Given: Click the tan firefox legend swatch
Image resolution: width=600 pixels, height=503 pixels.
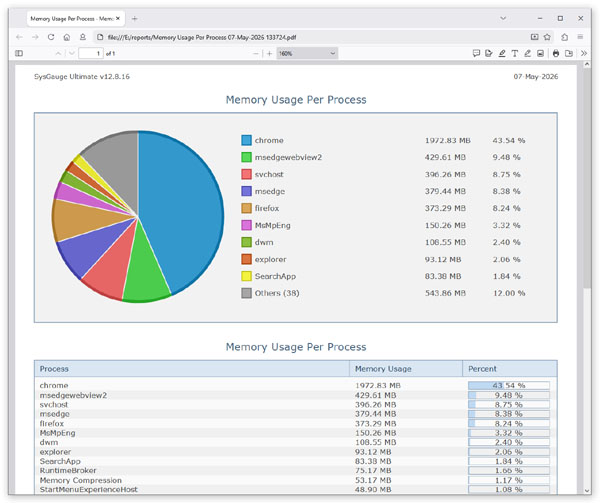Looking at the screenshot, I should click(x=246, y=208).
